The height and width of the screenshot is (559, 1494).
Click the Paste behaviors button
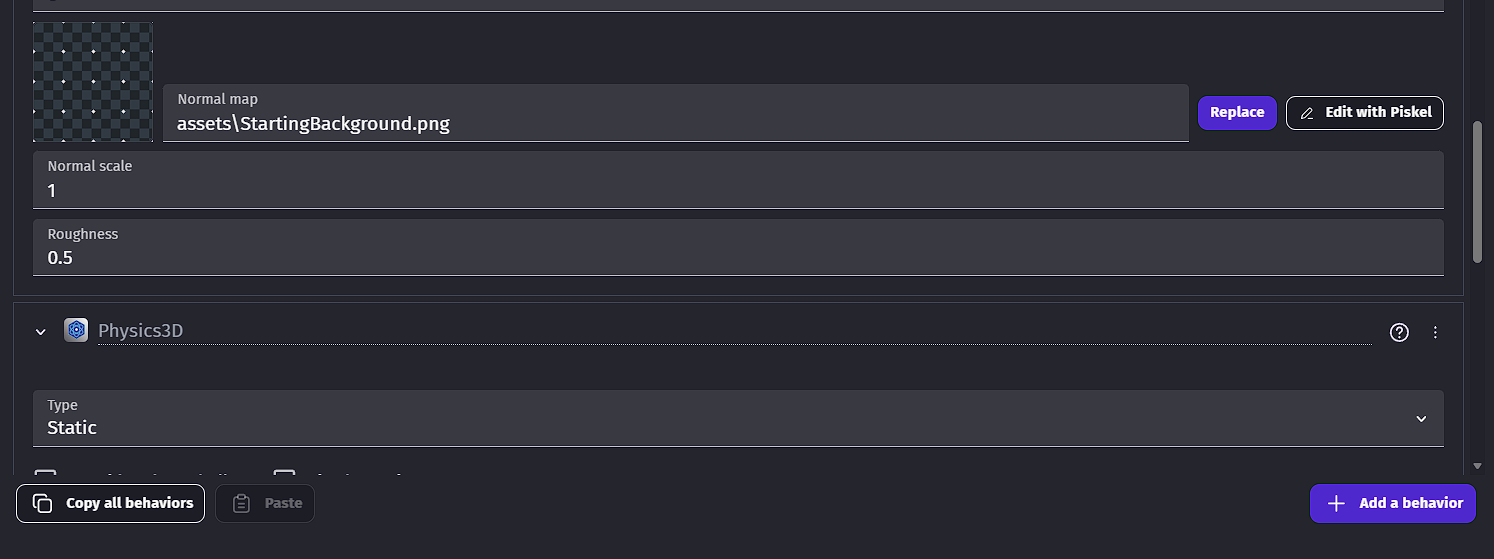[x=265, y=503]
